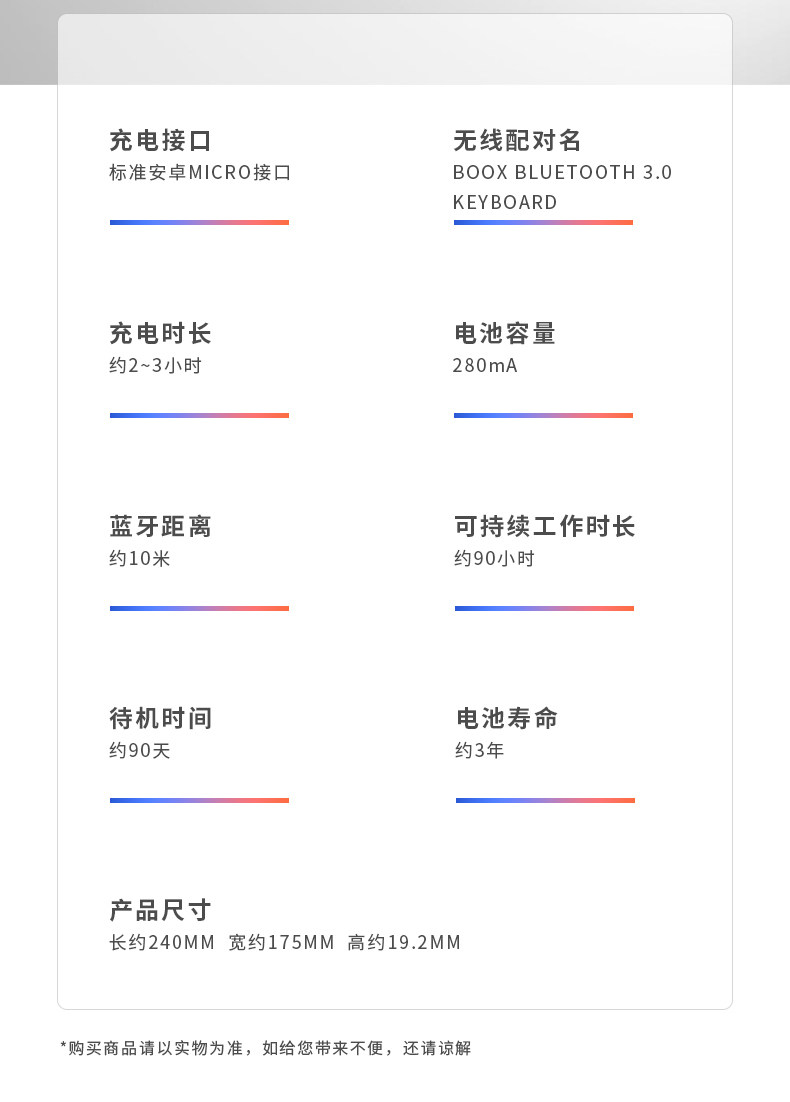Click the 充电时长 heading
This screenshot has width=790, height=1102.
click(160, 333)
